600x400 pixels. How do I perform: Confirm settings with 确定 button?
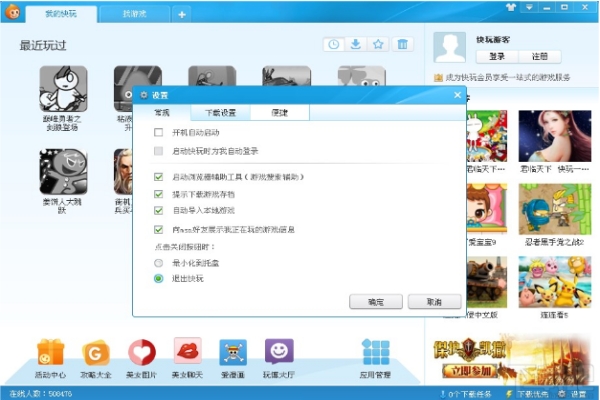tap(376, 302)
